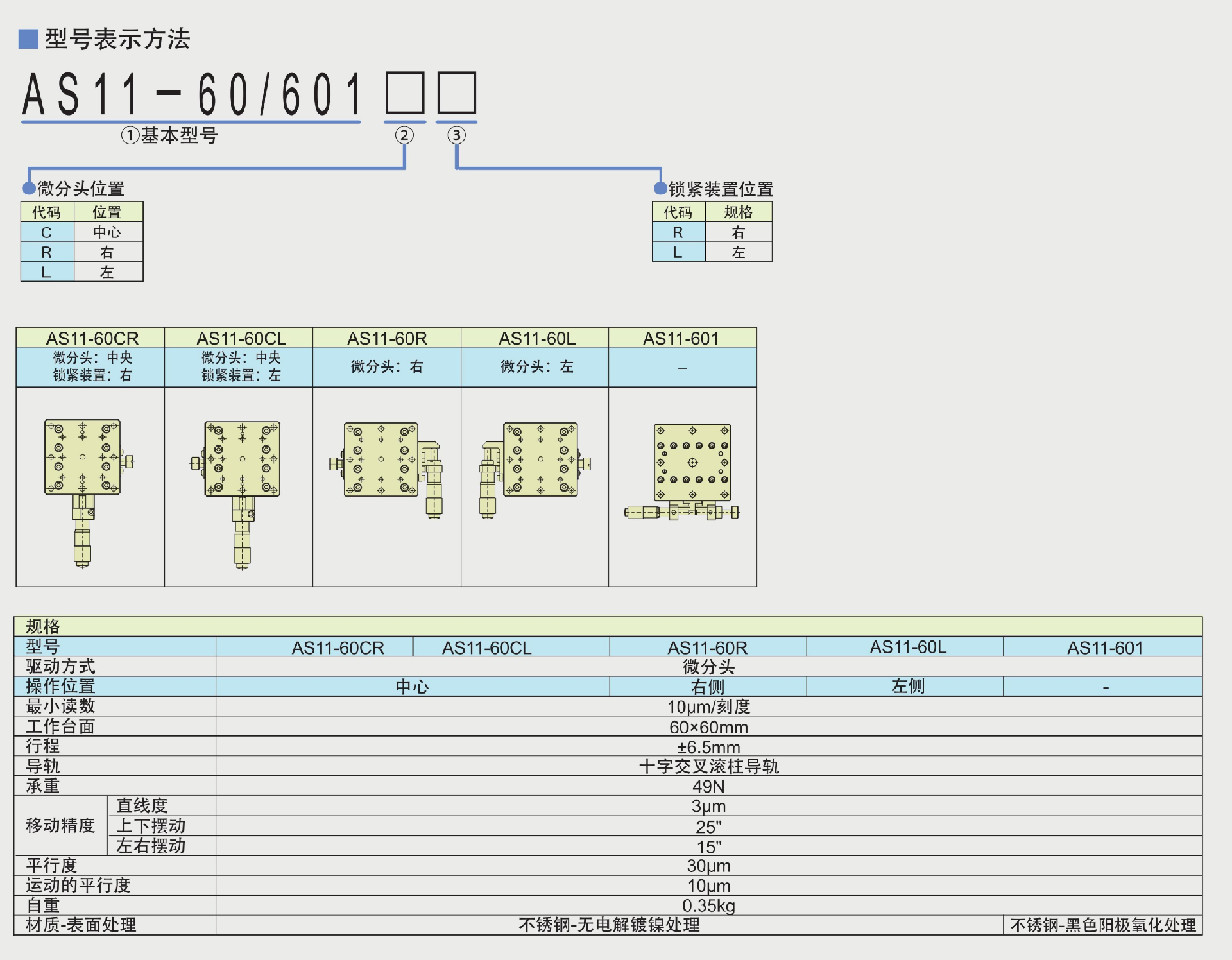Click the blue dot beside 锁紧装置位置
Viewport: 1232px width, 960px height.
pos(660,188)
